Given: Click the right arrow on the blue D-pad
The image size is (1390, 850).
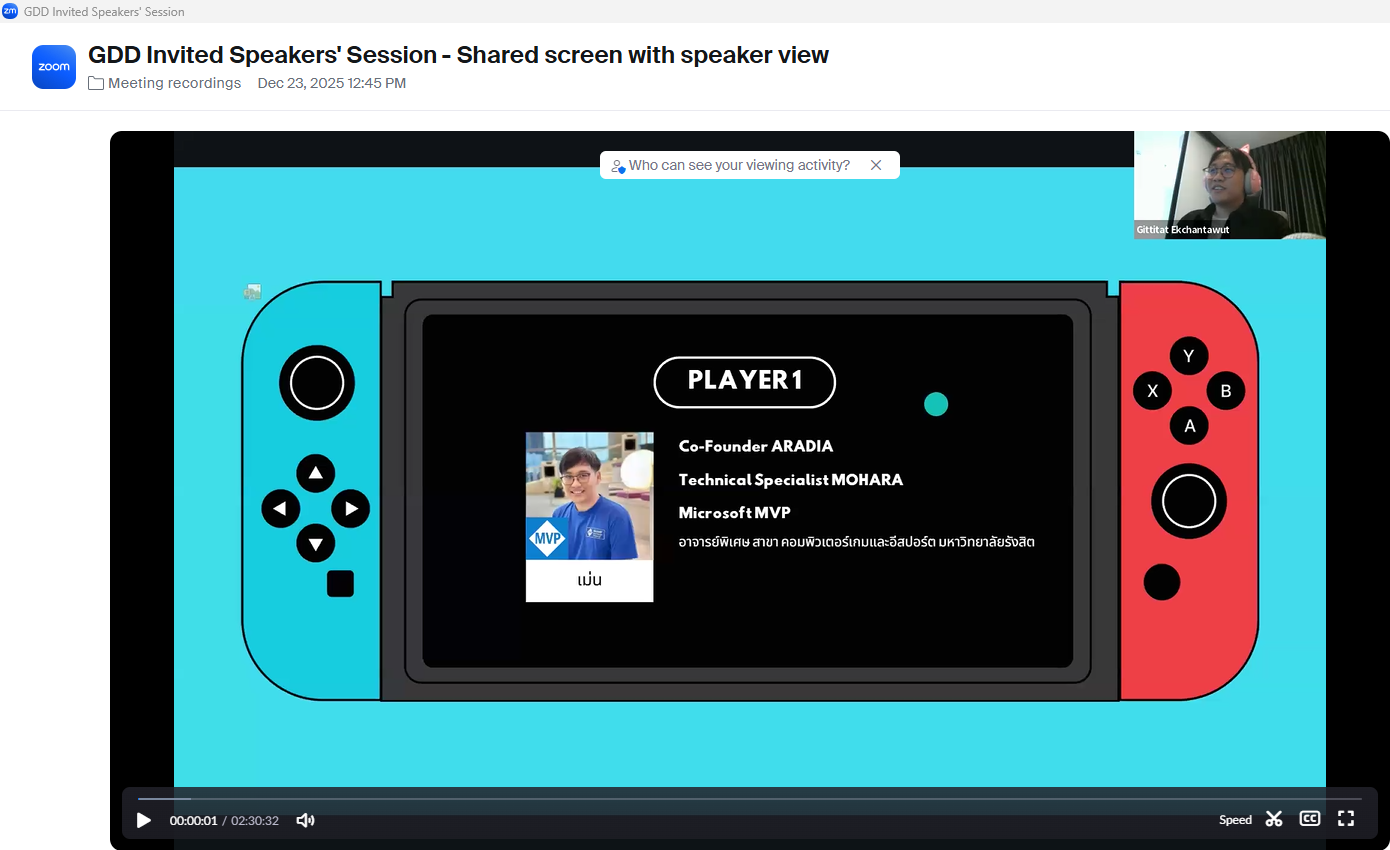Looking at the screenshot, I should (351, 509).
